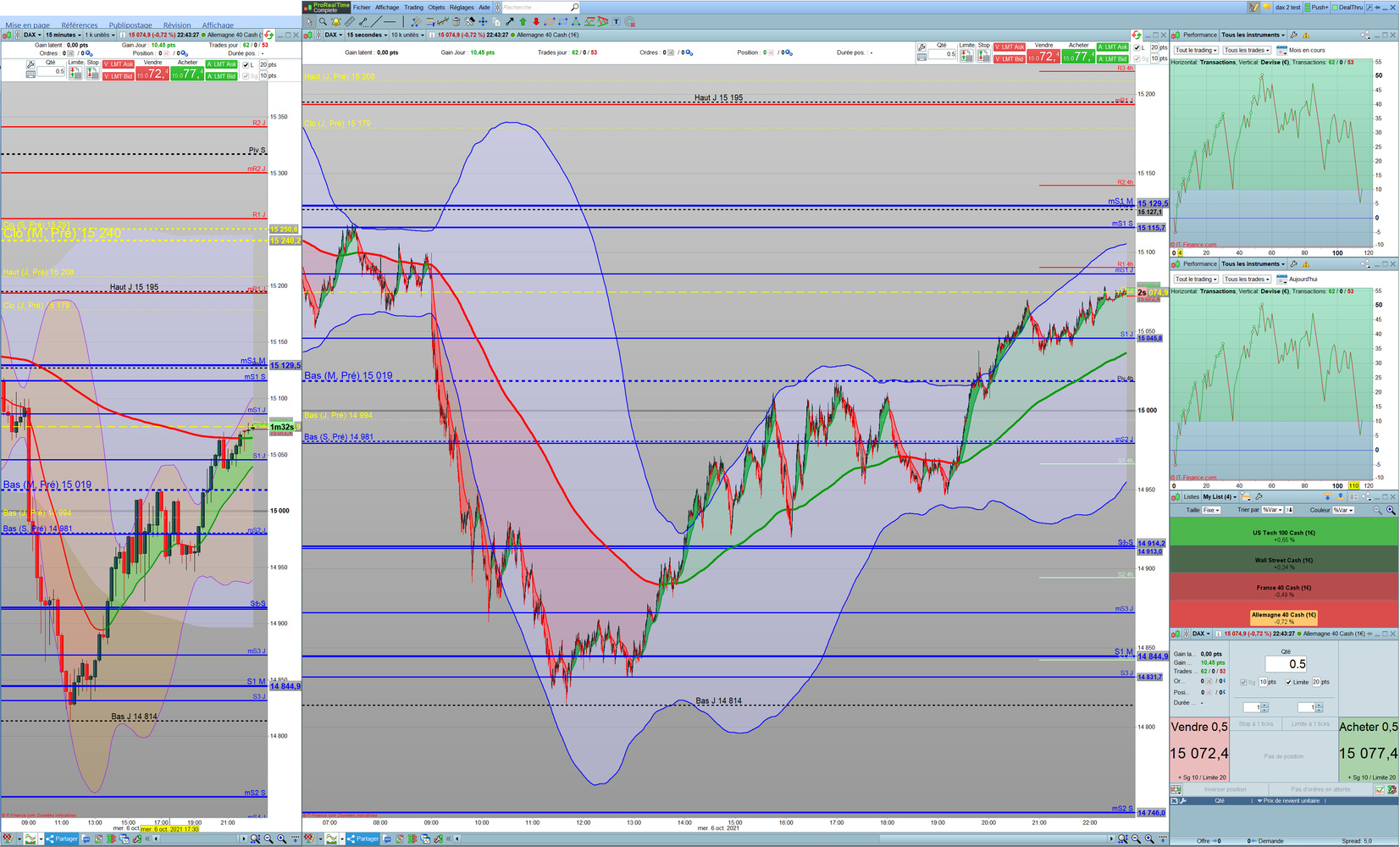Screen dimensions: 1400x847
Task: Open the My List (4) dropdown
Action: [1220, 497]
